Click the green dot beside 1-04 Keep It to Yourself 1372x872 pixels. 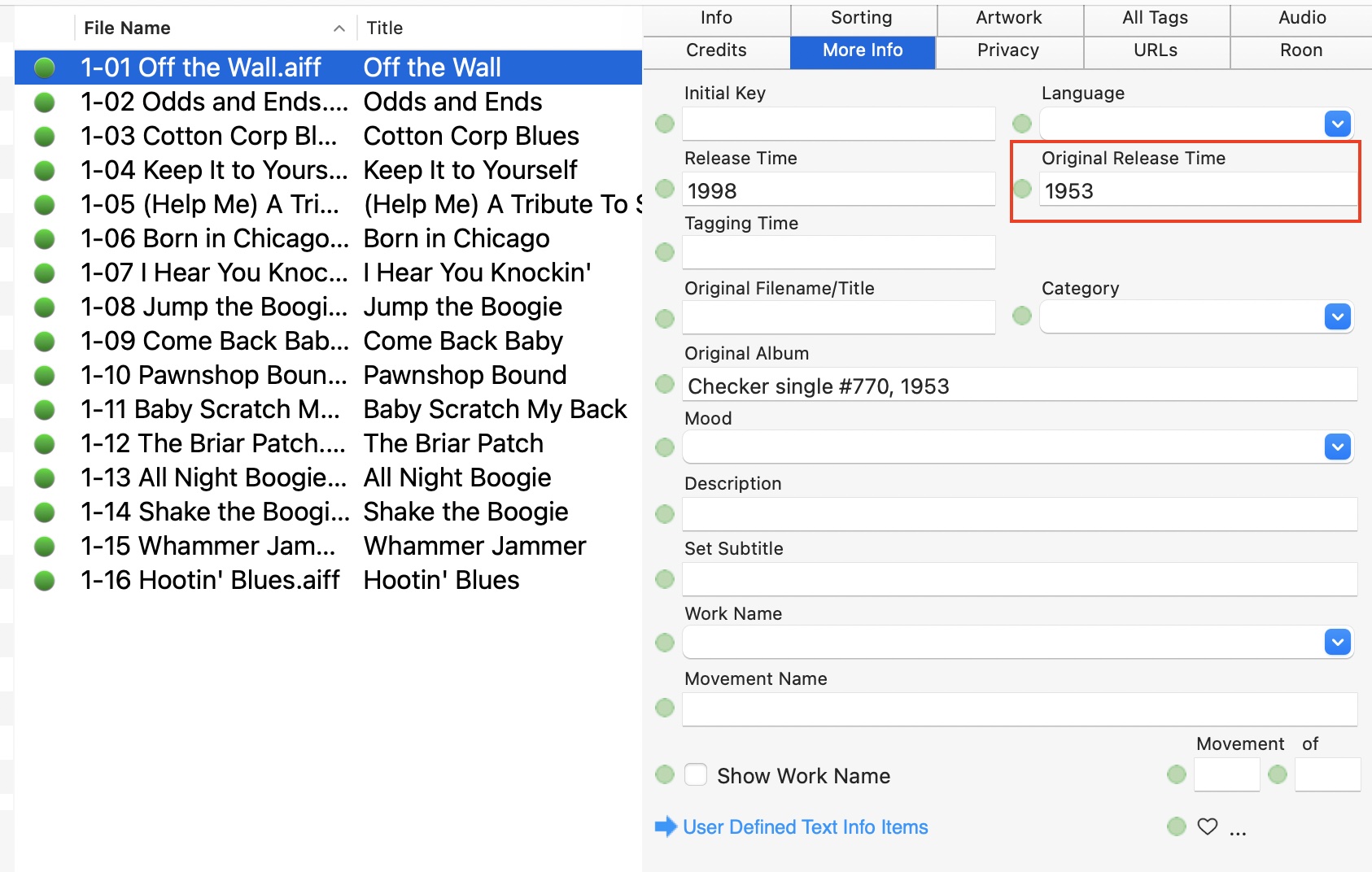[x=45, y=170]
